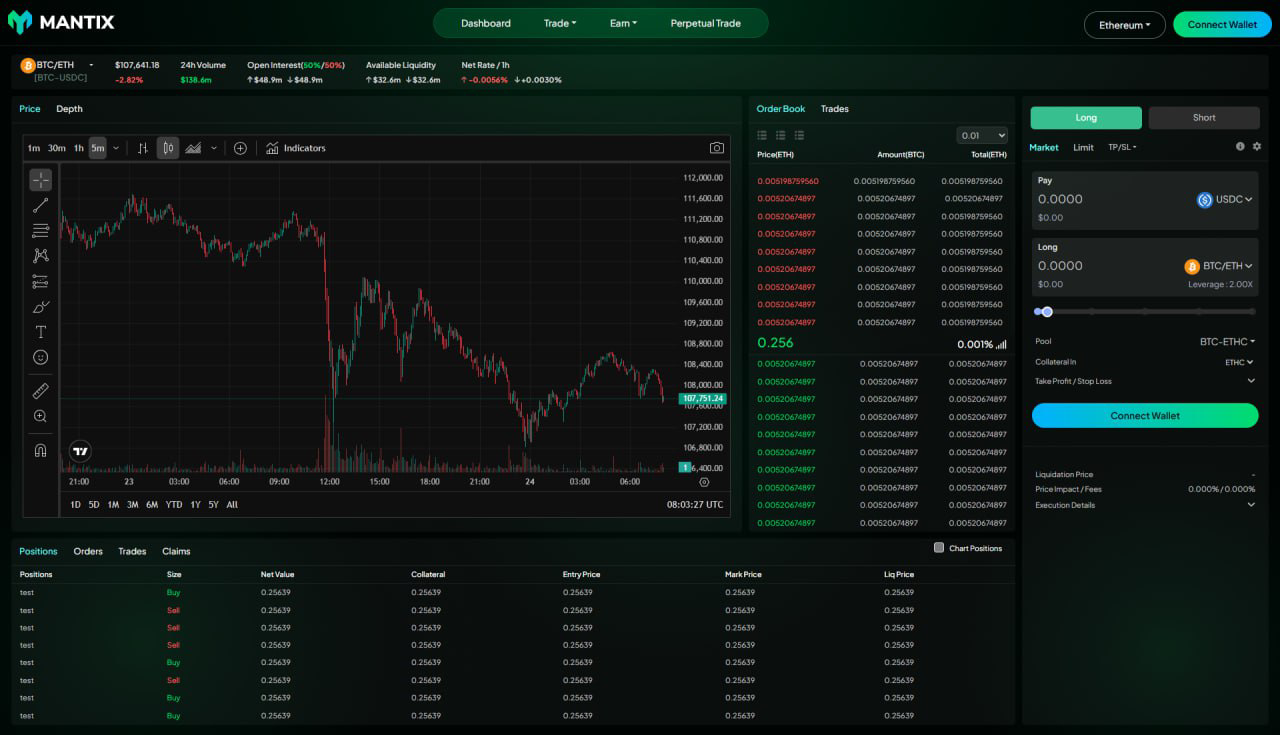Click the leverage slider handle
1280x735 pixels.
[x=1047, y=312]
